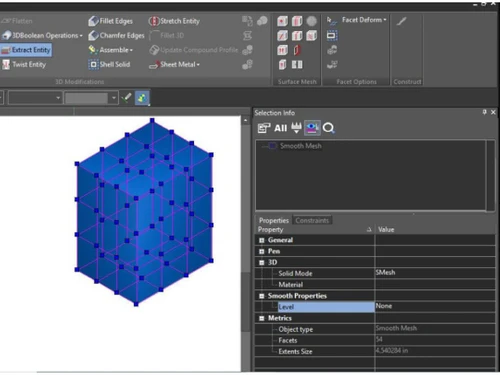Click the top vertex of the blue mesh
This screenshot has height=375, width=500.
152,120
